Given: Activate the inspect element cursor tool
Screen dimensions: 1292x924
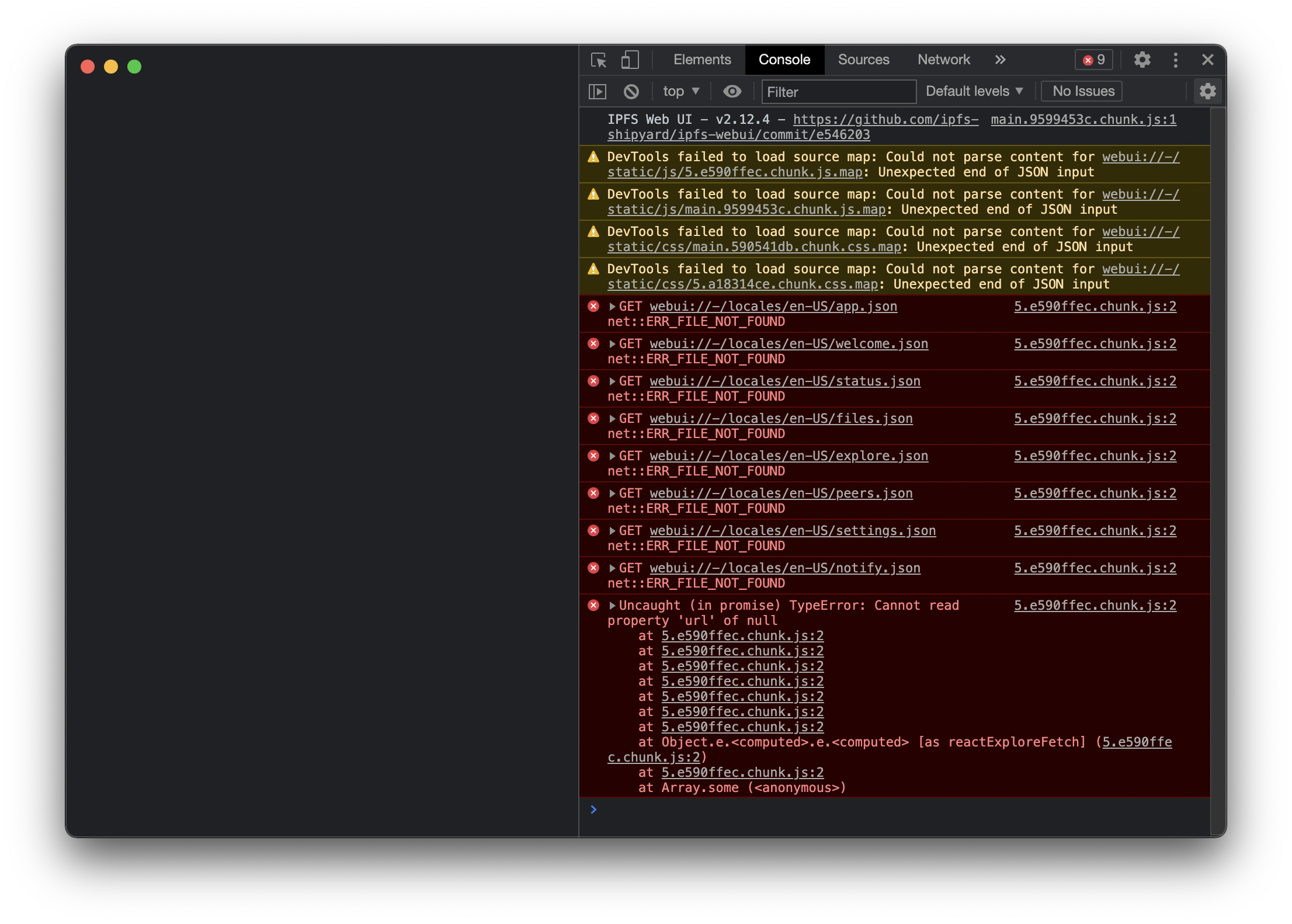Looking at the screenshot, I should (x=599, y=60).
